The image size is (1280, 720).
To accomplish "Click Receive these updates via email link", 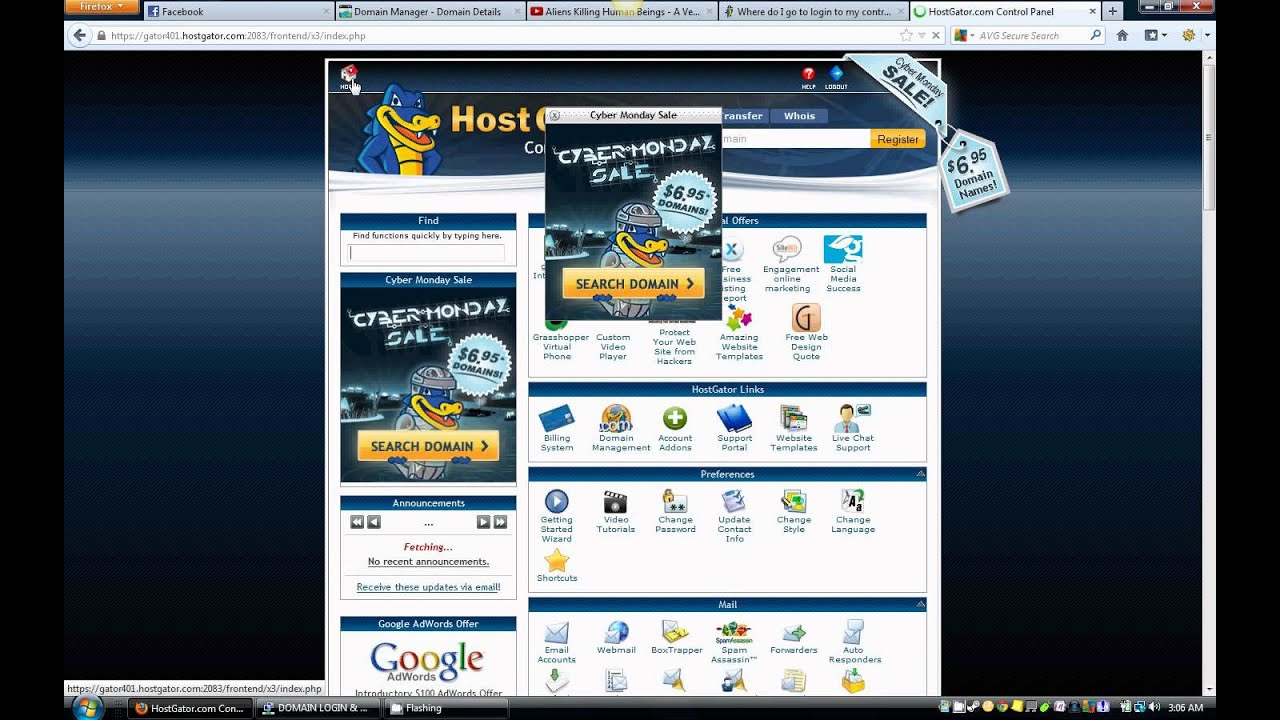I will point(428,587).
